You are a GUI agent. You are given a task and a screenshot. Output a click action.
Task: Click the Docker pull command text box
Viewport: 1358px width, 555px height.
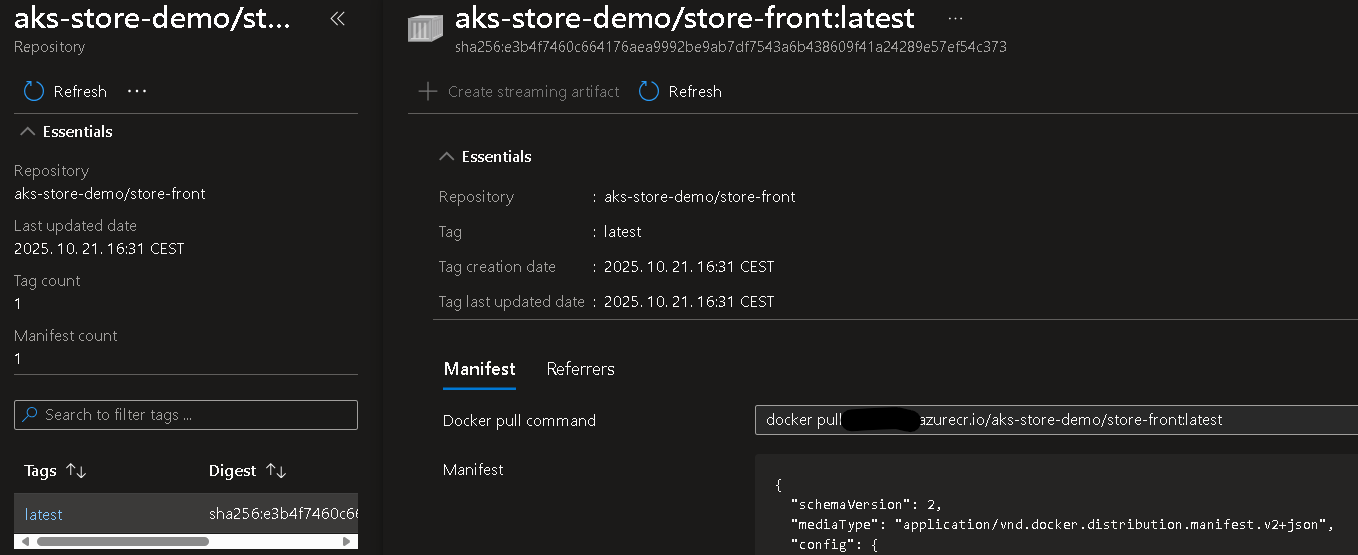tap(1050, 420)
